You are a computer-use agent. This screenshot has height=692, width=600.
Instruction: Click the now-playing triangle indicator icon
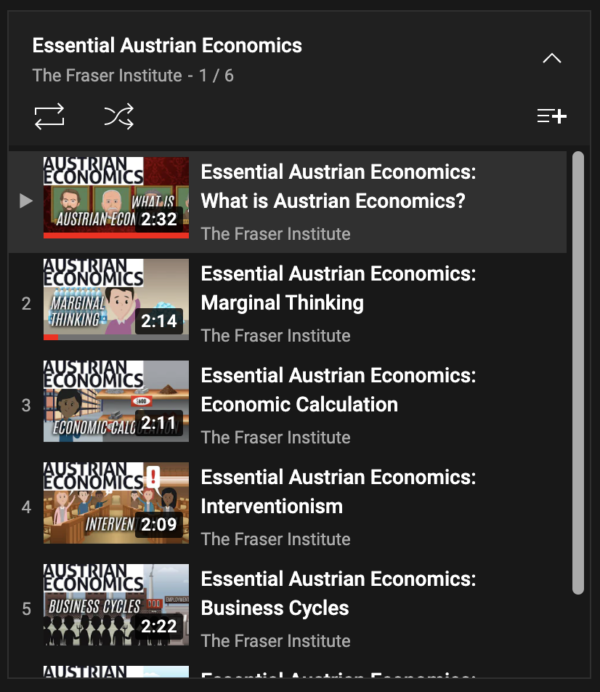(x=26, y=201)
